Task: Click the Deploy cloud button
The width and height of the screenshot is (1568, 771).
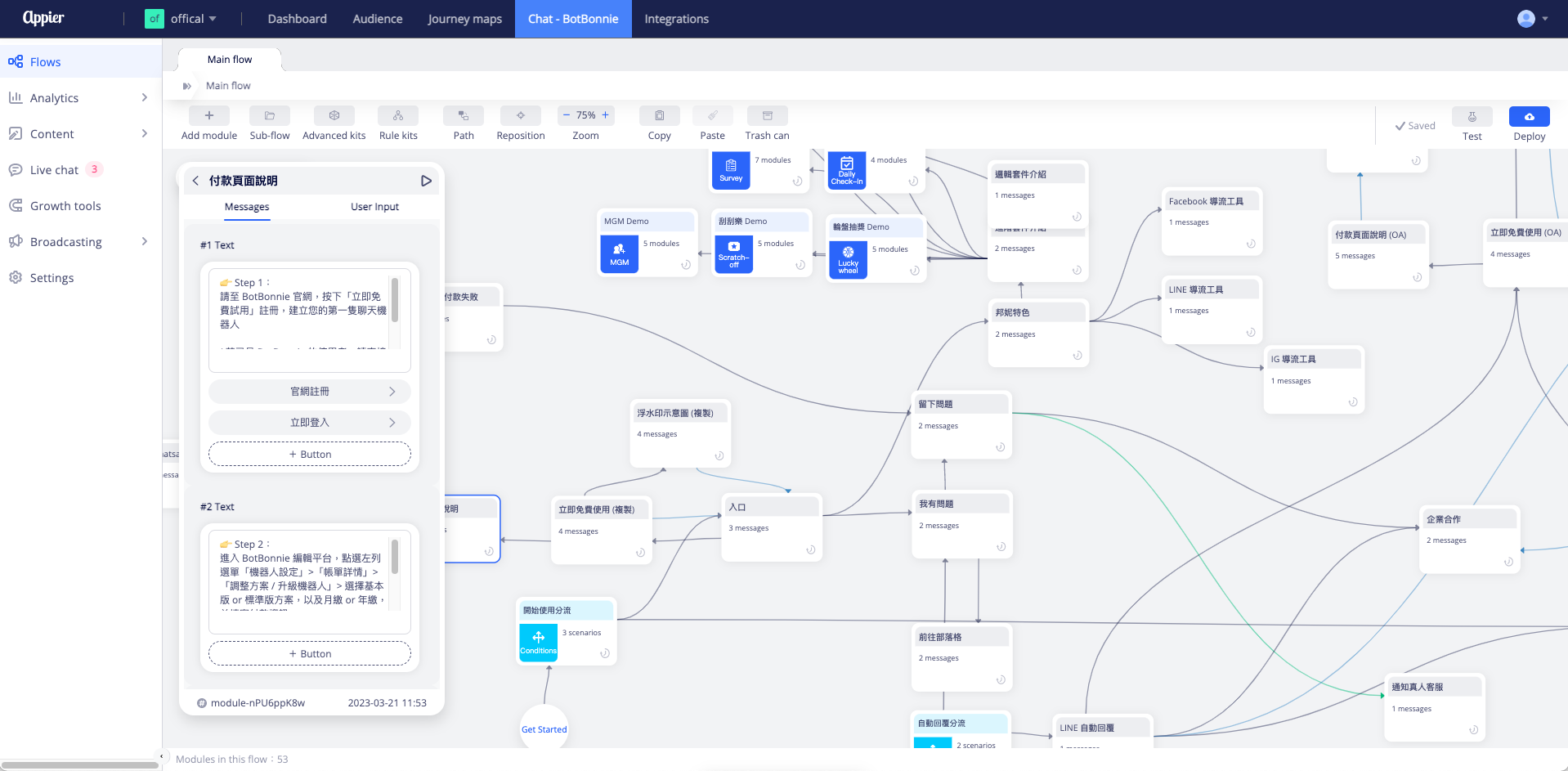Action: pos(1530,116)
